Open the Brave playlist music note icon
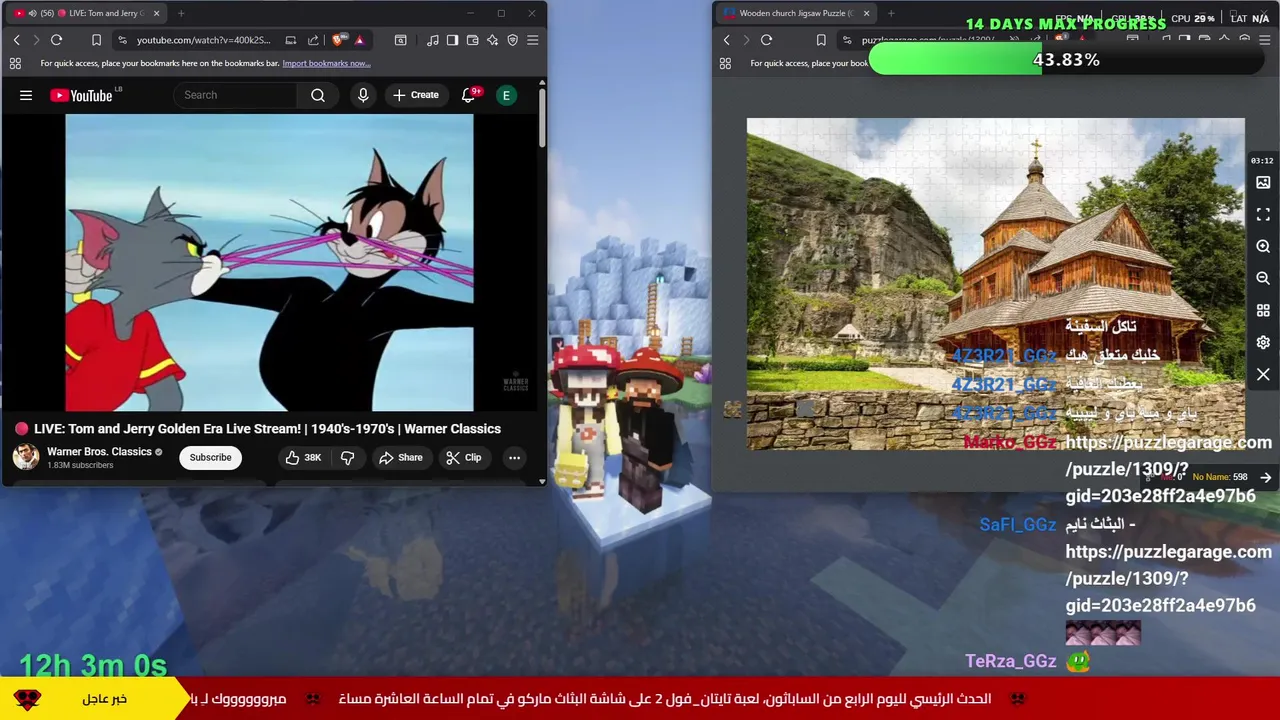Screen dimensions: 1280x720 (x=433, y=40)
